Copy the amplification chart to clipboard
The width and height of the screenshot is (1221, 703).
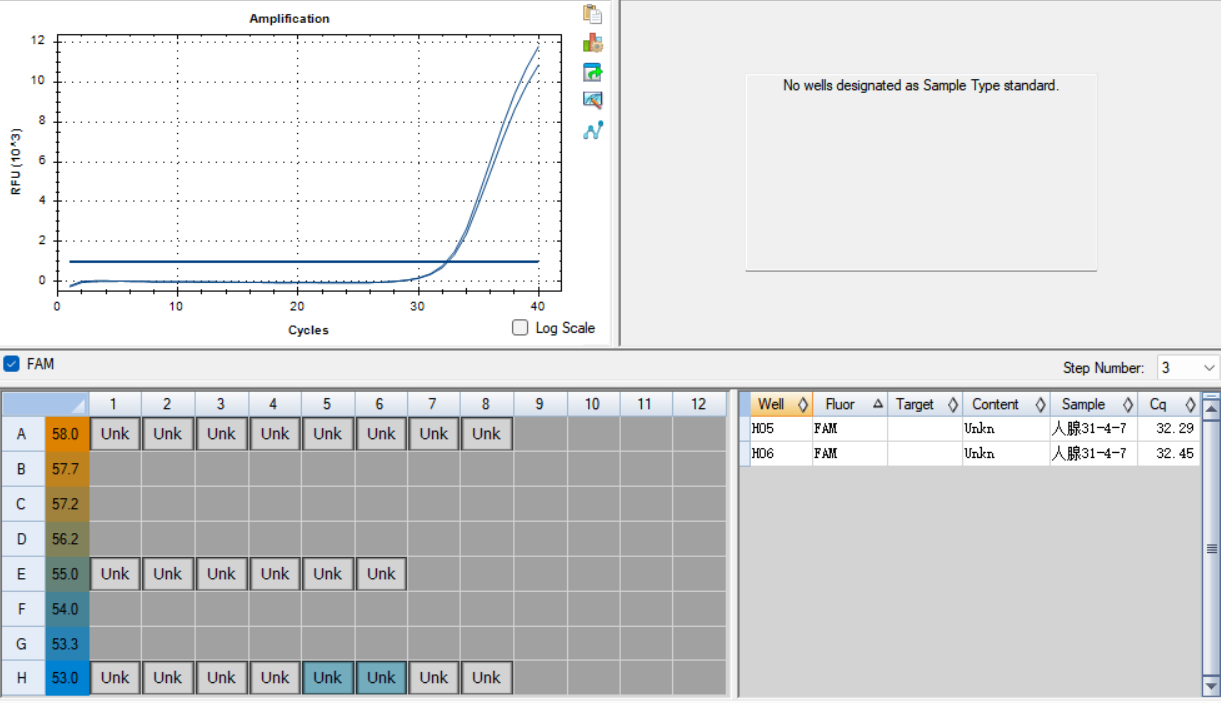point(593,14)
